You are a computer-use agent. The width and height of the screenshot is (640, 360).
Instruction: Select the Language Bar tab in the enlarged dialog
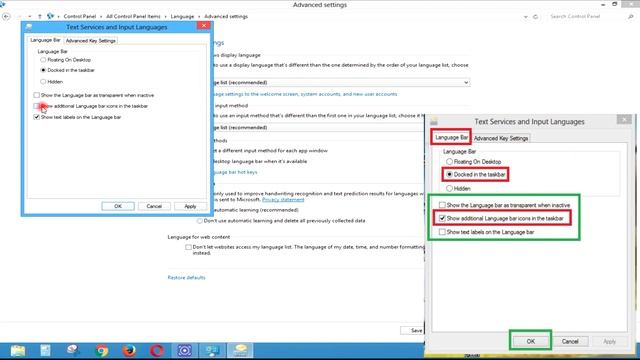pos(451,138)
